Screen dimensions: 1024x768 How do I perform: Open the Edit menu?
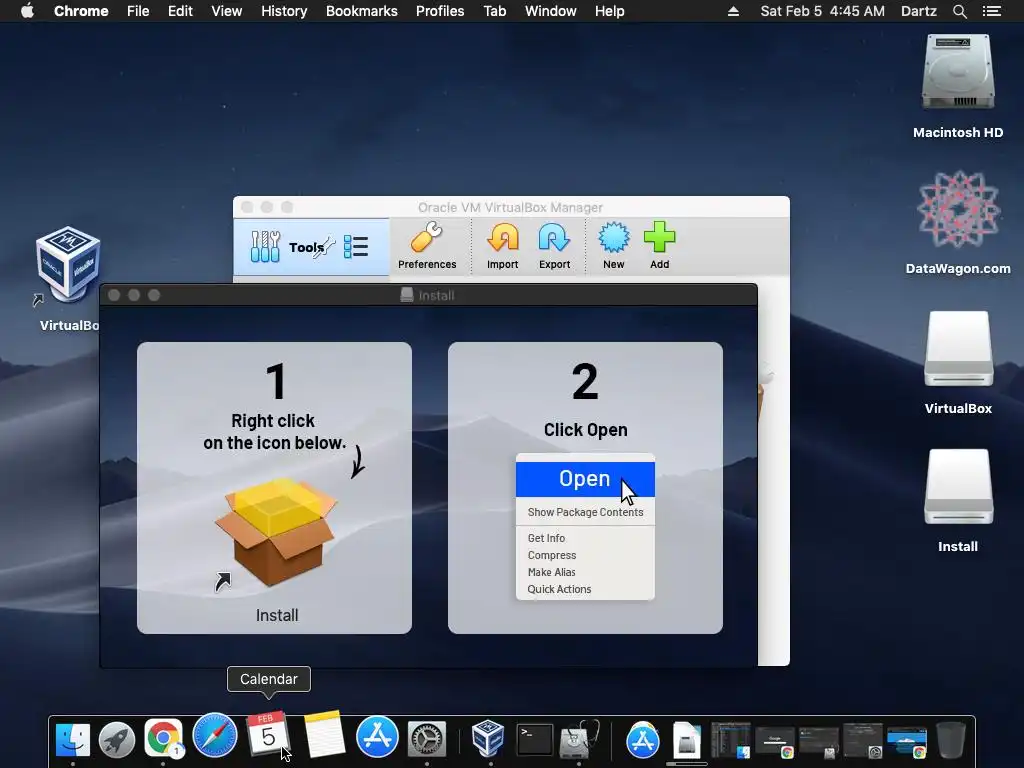point(180,11)
